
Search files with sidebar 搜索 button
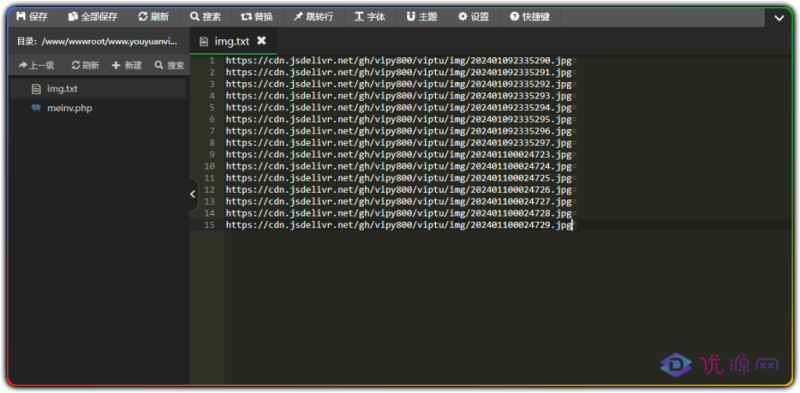point(169,65)
